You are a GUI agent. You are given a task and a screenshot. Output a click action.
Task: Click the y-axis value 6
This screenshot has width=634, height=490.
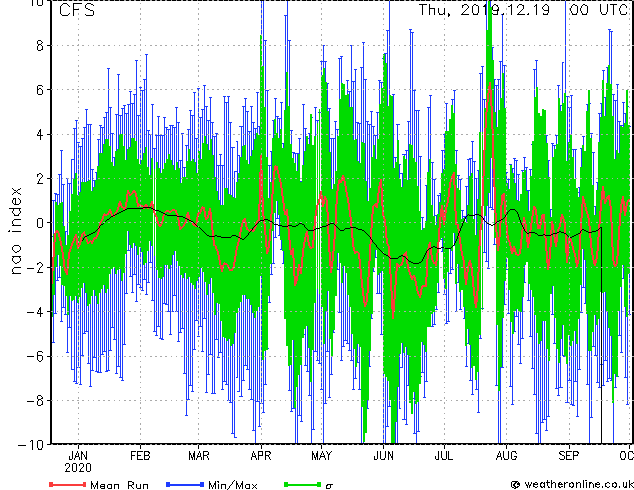(x=40, y=90)
